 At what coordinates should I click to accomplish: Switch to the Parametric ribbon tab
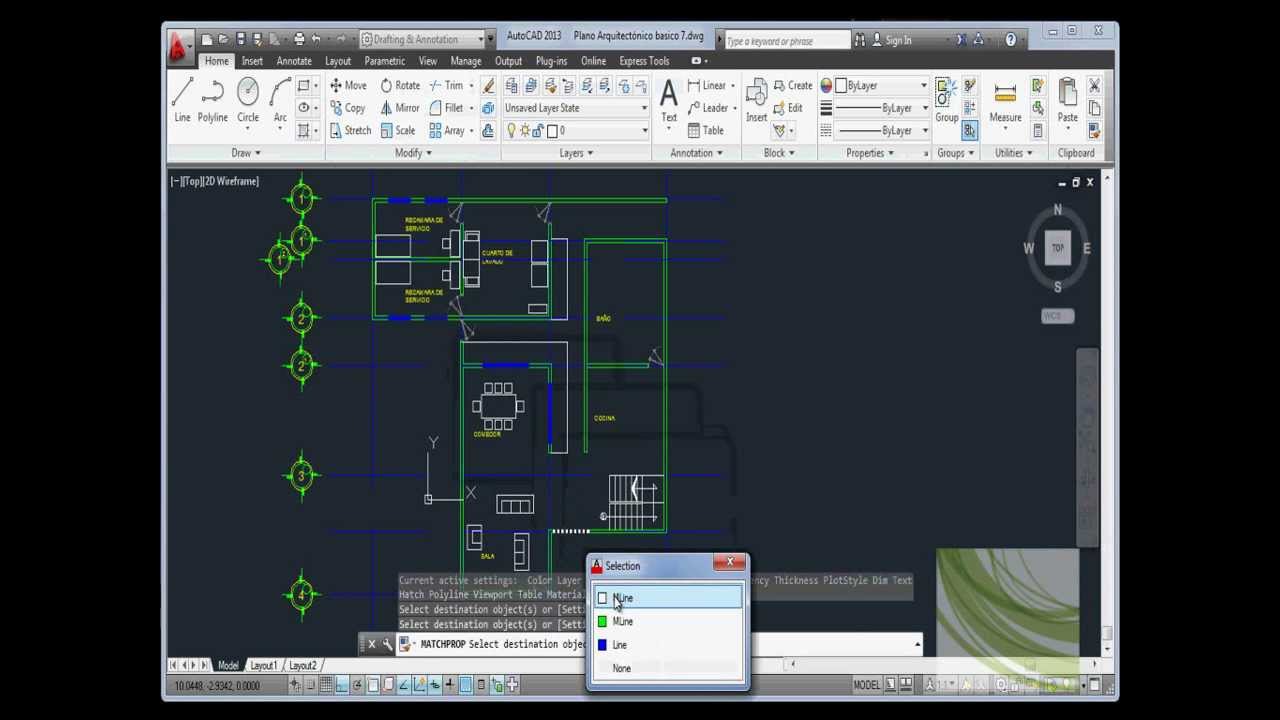pos(384,61)
